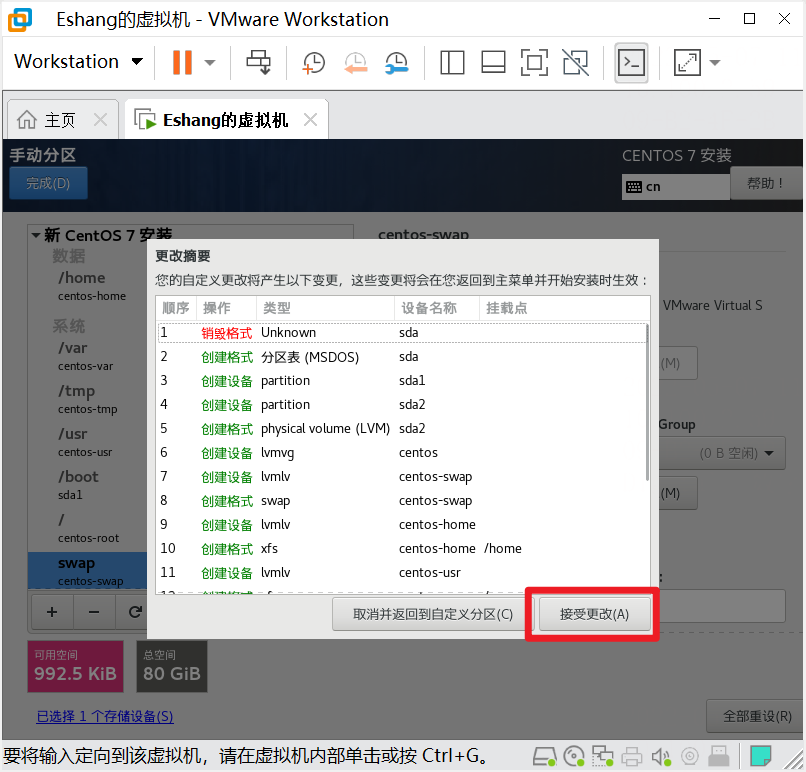Click the 挂载点 column header
The image size is (806, 772).
(x=563, y=308)
